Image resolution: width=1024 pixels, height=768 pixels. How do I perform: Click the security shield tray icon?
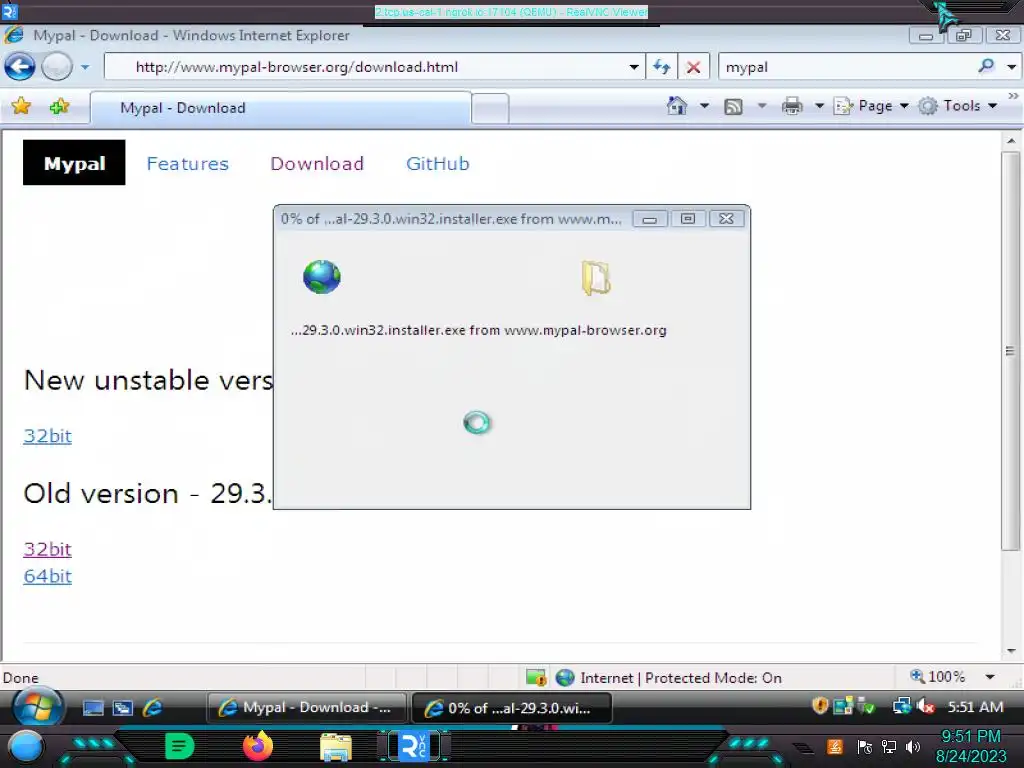[820, 706]
